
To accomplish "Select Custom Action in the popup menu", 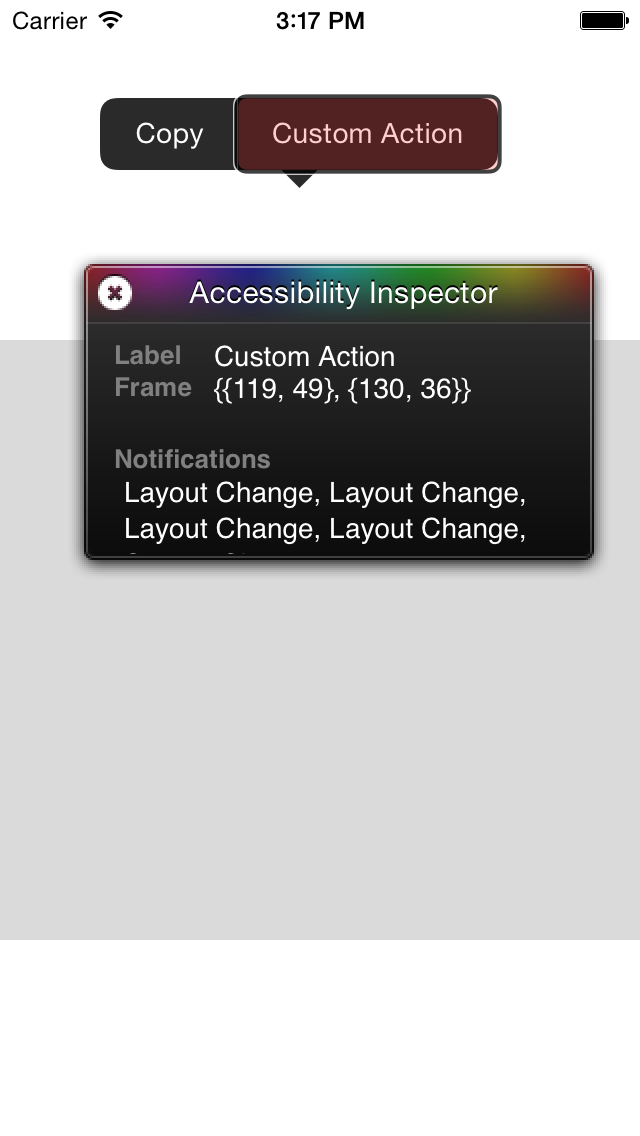I will pos(367,134).
